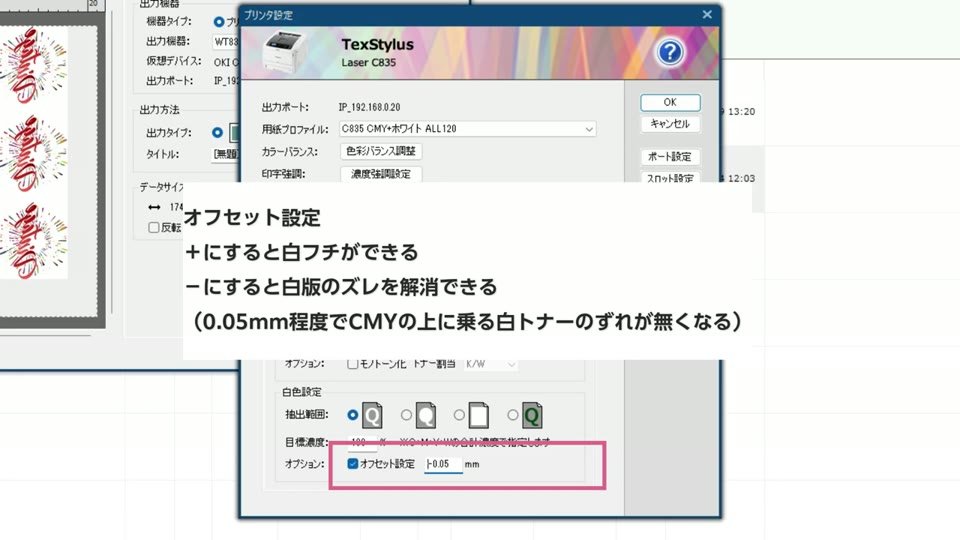Click OK in printer settings dialog
Viewport: 960px width, 540px height.
click(670, 102)
